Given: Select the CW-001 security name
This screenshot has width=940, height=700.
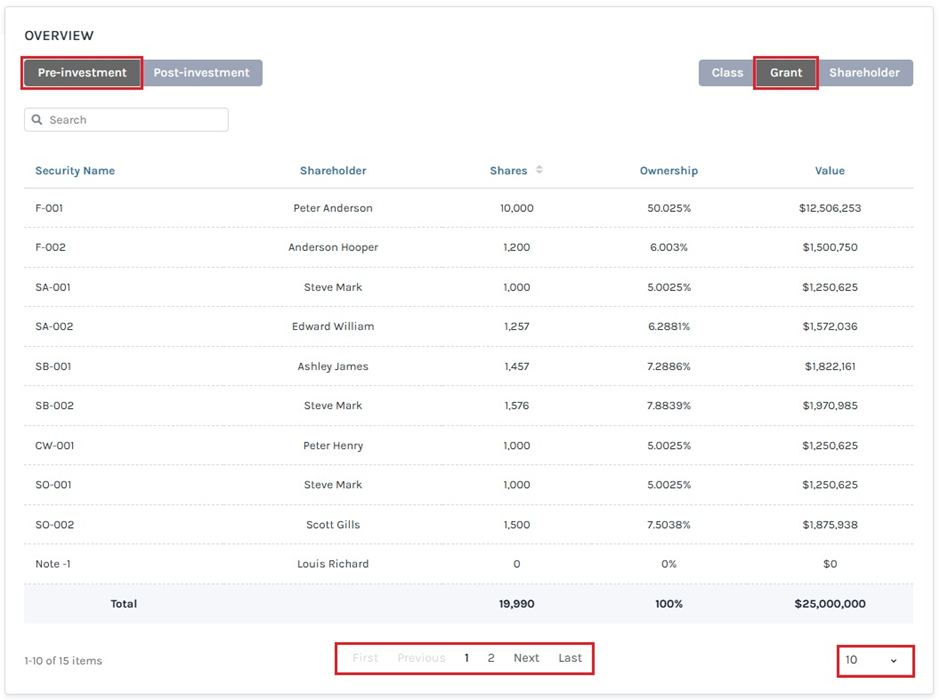Looking at the screenshot, I should (55, 445).
